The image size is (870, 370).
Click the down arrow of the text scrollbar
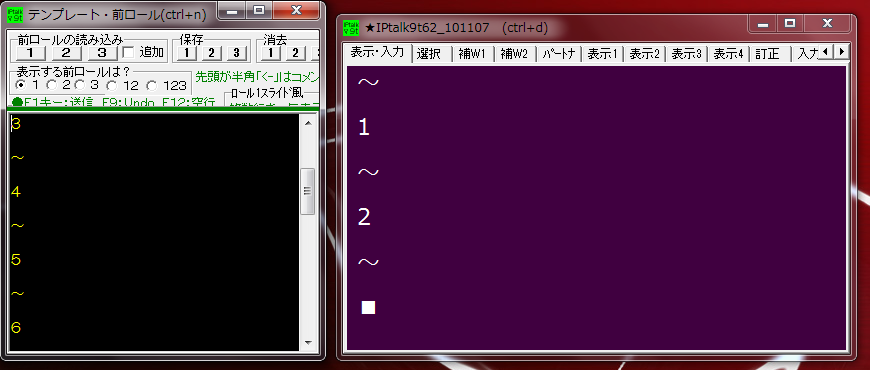tap(308, 343)
